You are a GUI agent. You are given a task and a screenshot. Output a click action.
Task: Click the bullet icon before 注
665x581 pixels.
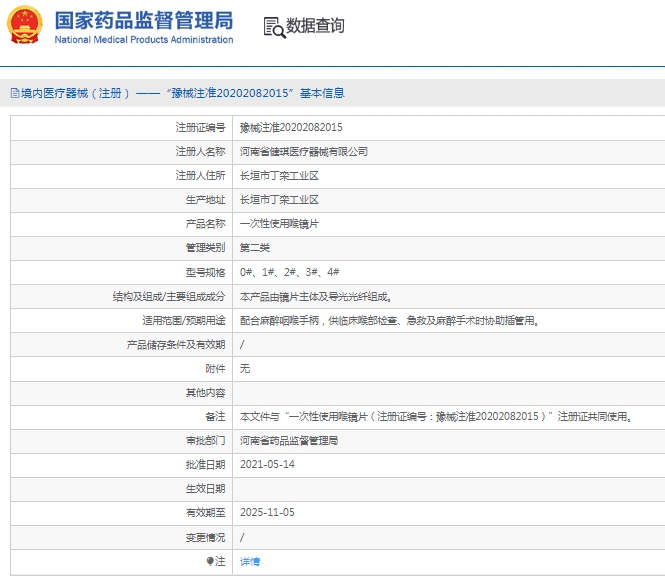210,561
